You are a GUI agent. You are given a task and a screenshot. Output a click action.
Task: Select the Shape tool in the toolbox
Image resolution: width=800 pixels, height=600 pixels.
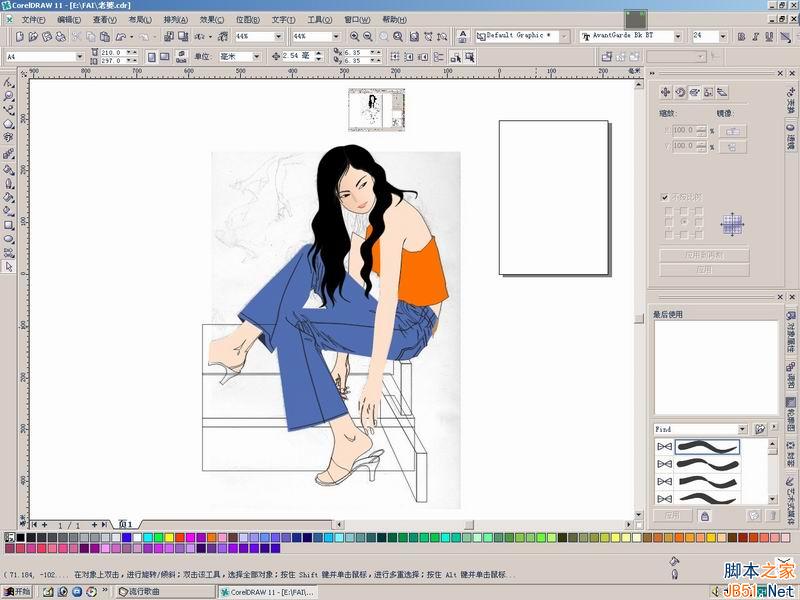9,83
